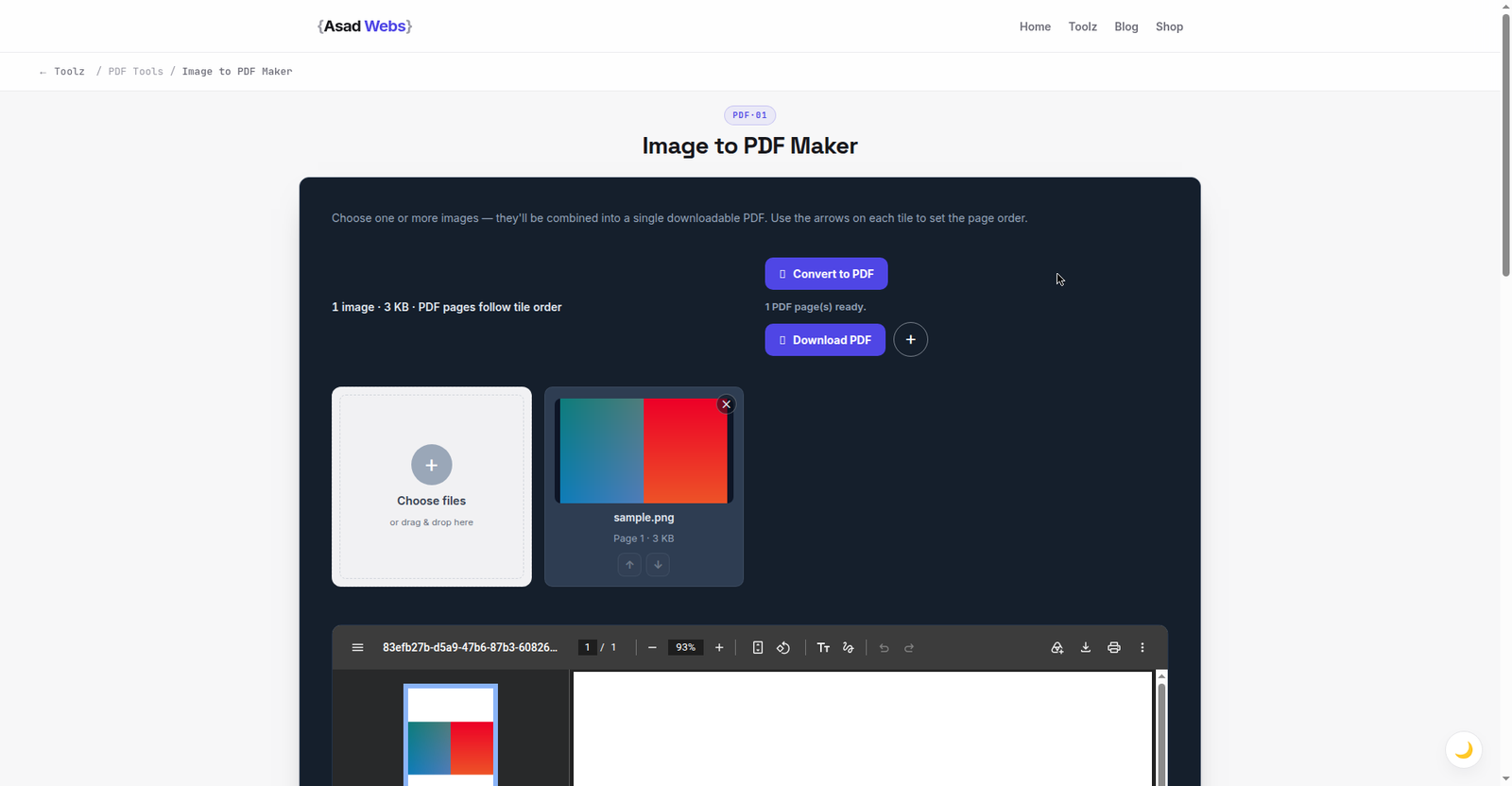The width and height of the screenshot is (1512, 786).
Task: Download the PDF from viewer toolbar
Action: click(1086, 647)
